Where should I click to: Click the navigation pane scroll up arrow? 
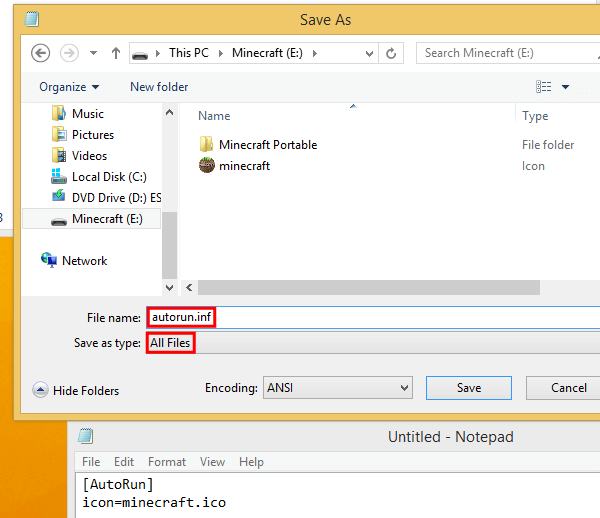point(170,112)
